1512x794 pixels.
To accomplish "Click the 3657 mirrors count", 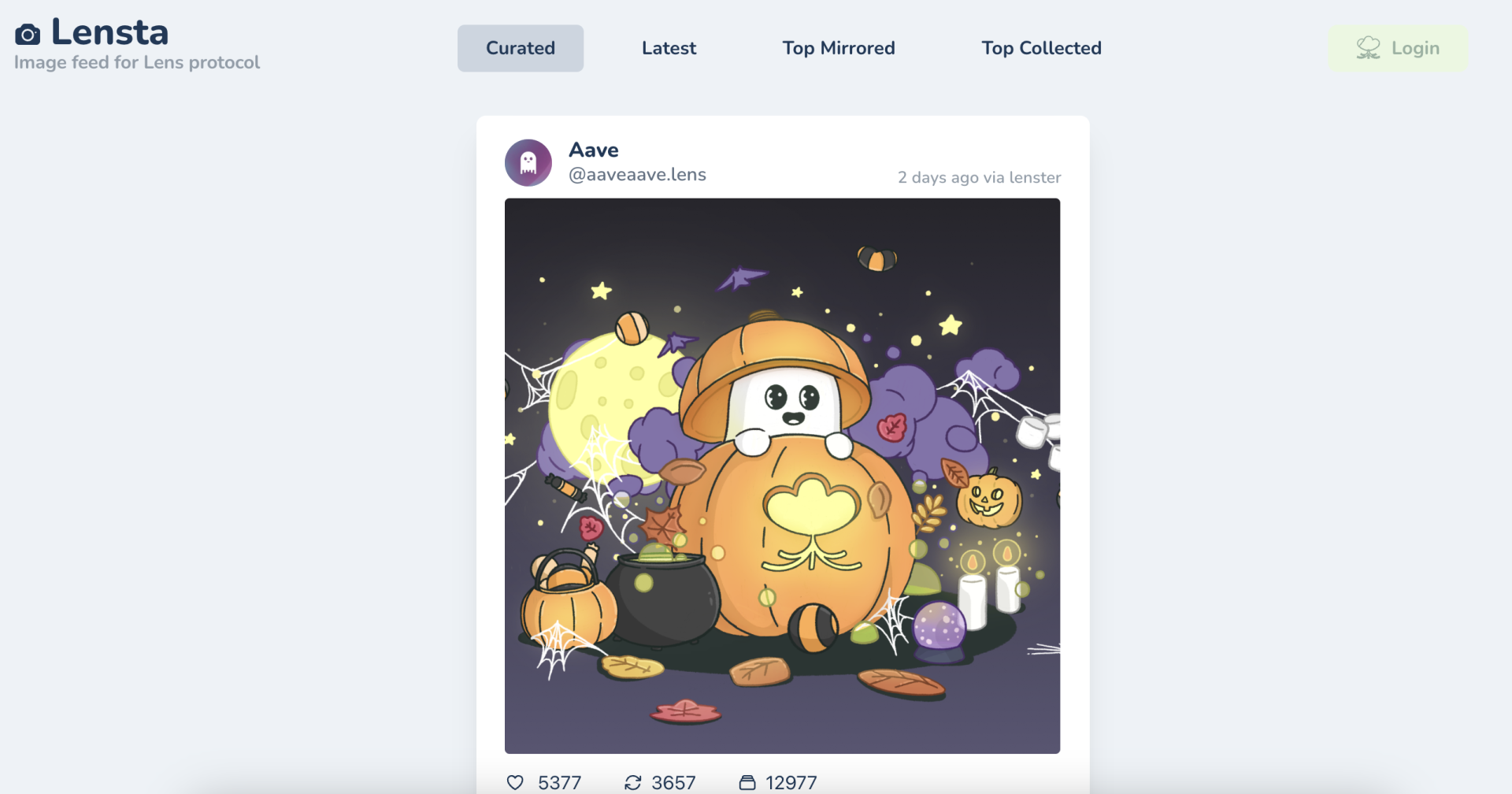I will (x=673, y=782).
